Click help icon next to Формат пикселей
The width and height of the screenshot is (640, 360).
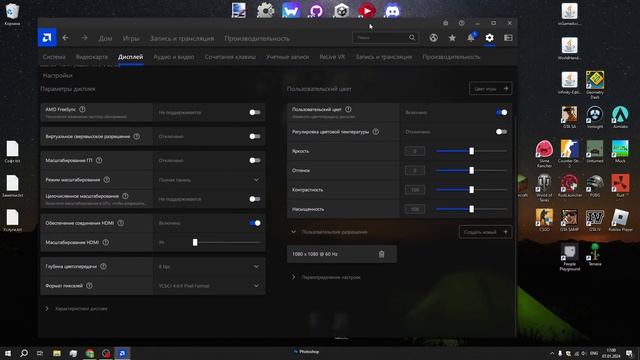coord(89,286)
